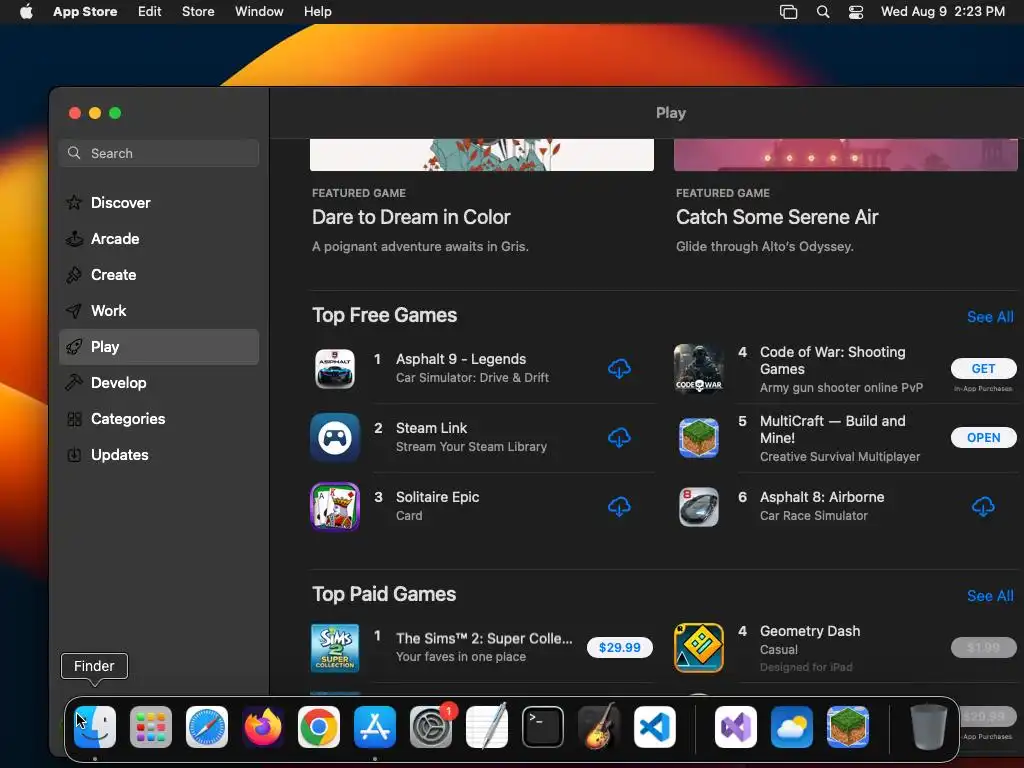Click the Asphalt 9 app icon
This screenshot has height=768, width=1024.
(x=334, y=368)
